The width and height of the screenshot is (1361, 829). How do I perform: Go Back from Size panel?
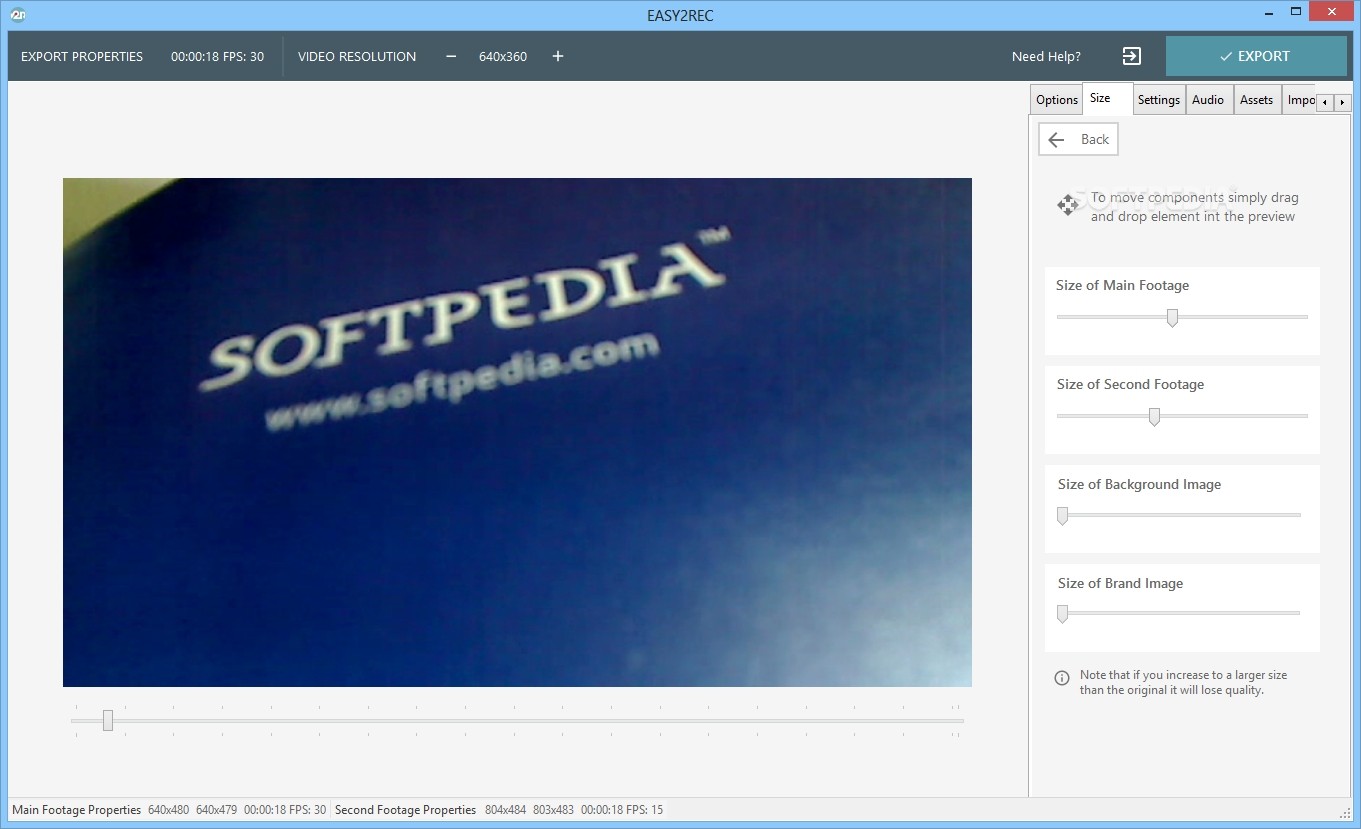tap(1078, 140)
